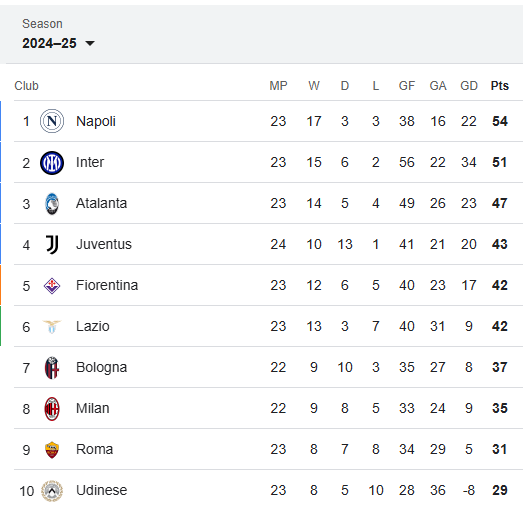Click the Napoli club crest icon
Image resolution: width=523 pixels, height=506 pixels.
click(x=52, y=121)
